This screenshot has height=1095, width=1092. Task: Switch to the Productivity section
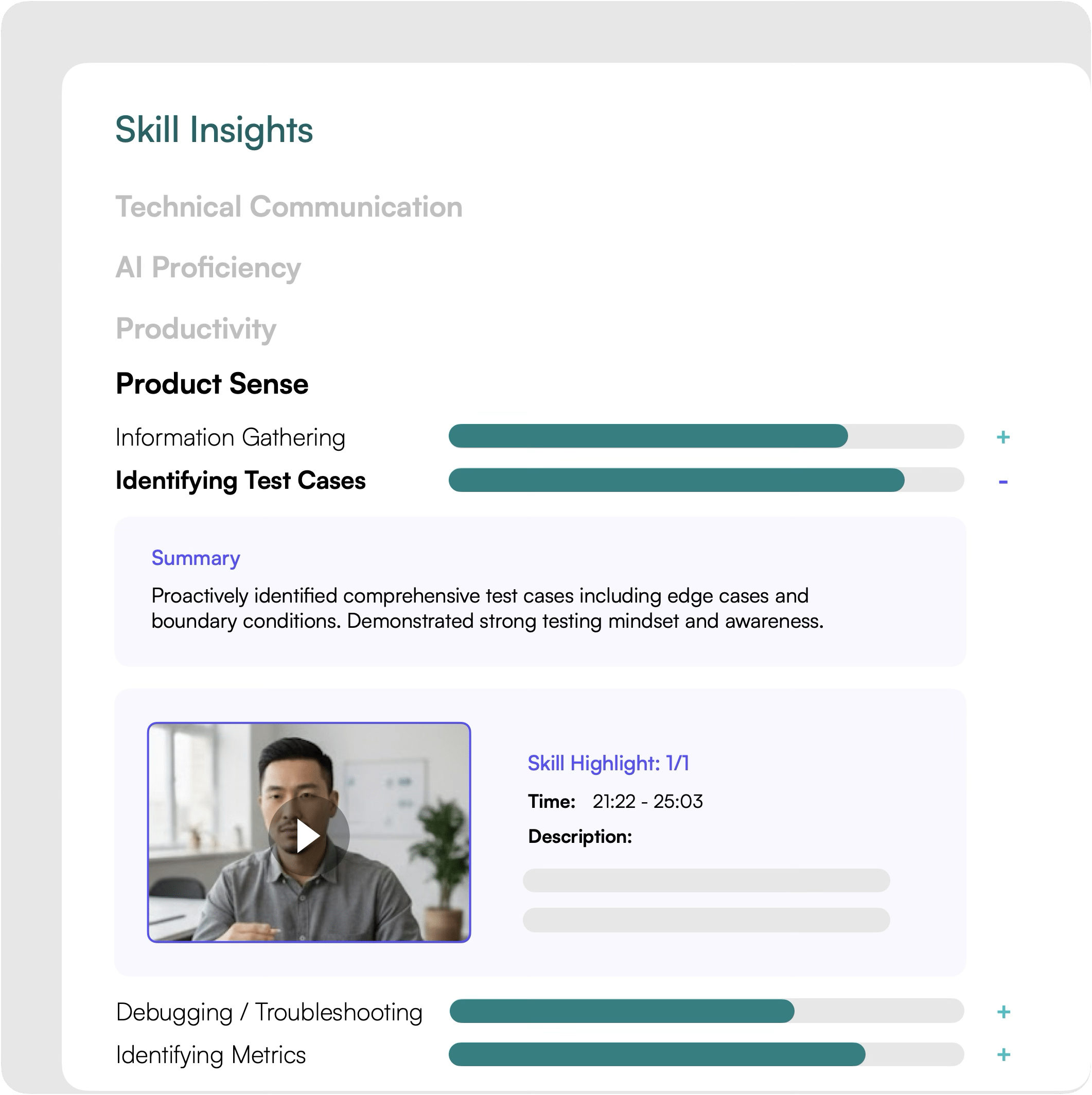(196, 329)
